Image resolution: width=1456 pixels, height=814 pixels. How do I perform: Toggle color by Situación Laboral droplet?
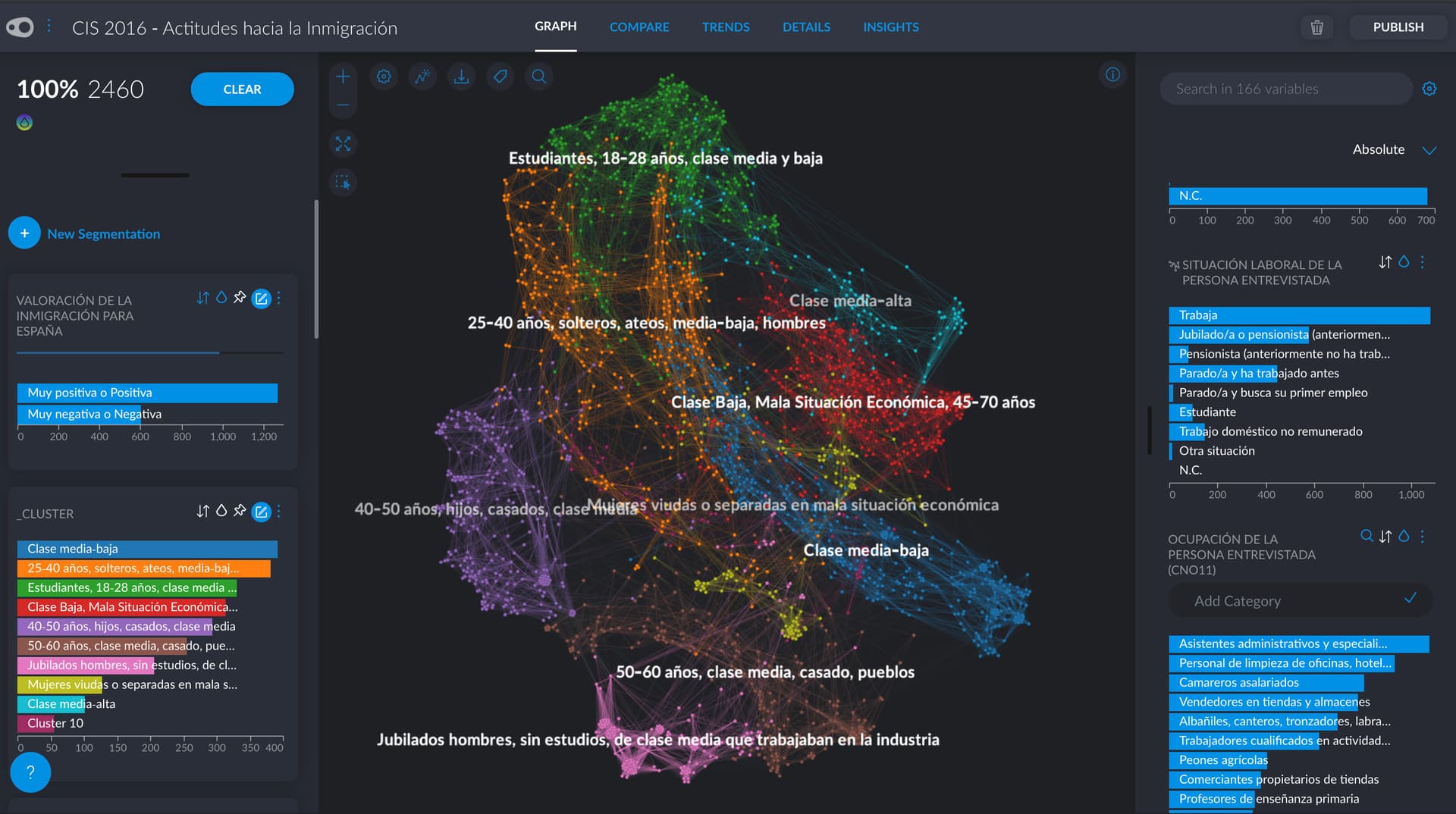tap(1404, 261)
